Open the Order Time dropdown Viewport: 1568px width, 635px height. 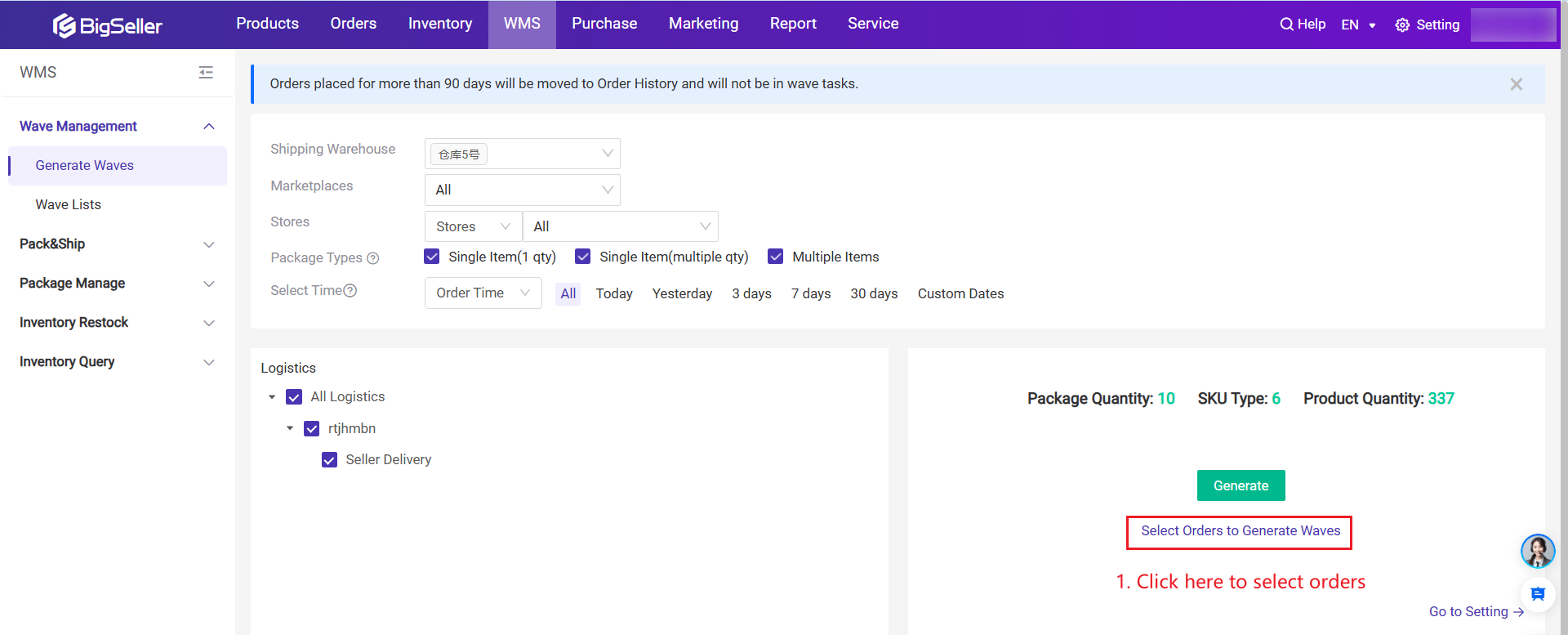point(483,293)
